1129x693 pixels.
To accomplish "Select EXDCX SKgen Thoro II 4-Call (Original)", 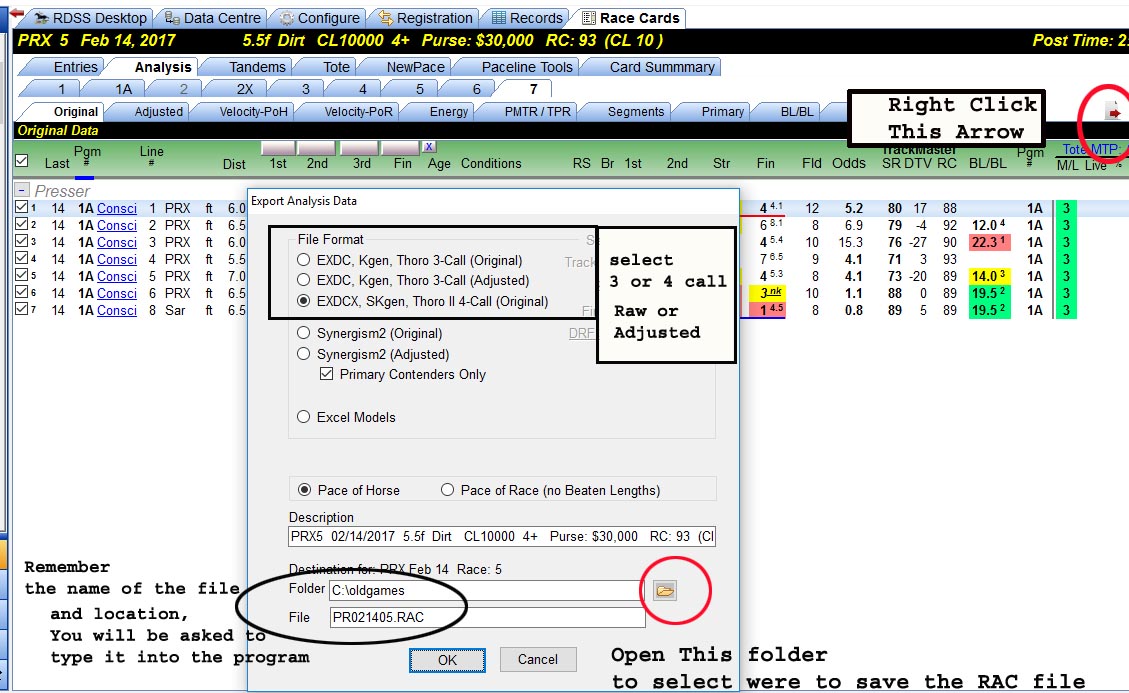I will 304,301.
